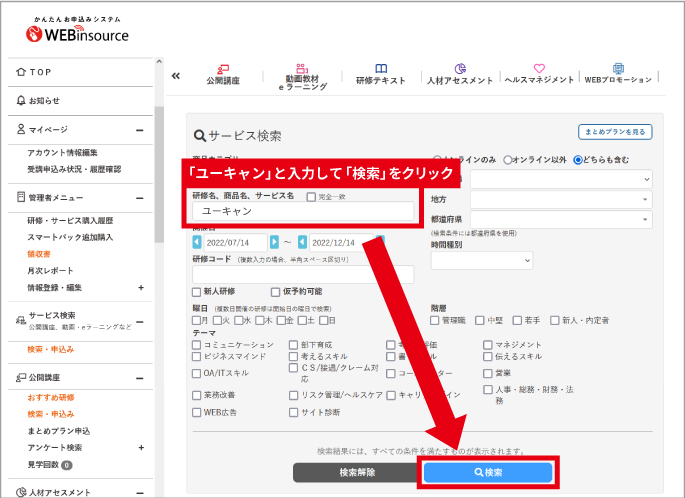Expand アンケート検索 plus sign
The height and width of the screenshot is (498, 685).
(x=141, y=447)
